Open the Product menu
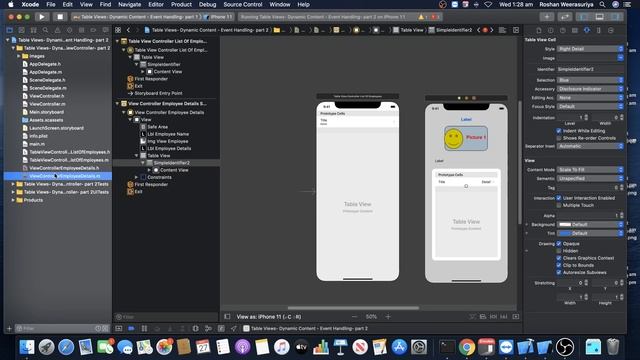Image resolution: width=640 pixels, height=360 pixels. (x=181, y=4)
